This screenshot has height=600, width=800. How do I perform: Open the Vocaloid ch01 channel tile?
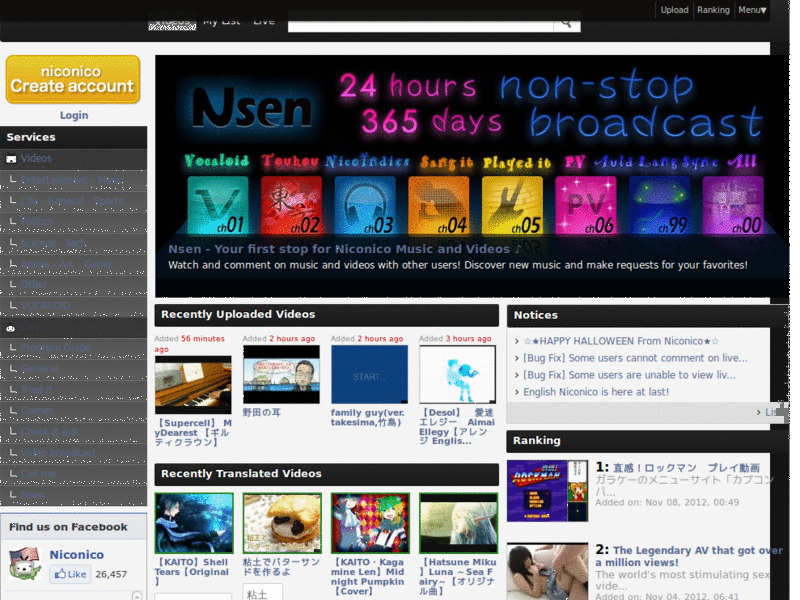pyautogui.click(x=218, y=206)
